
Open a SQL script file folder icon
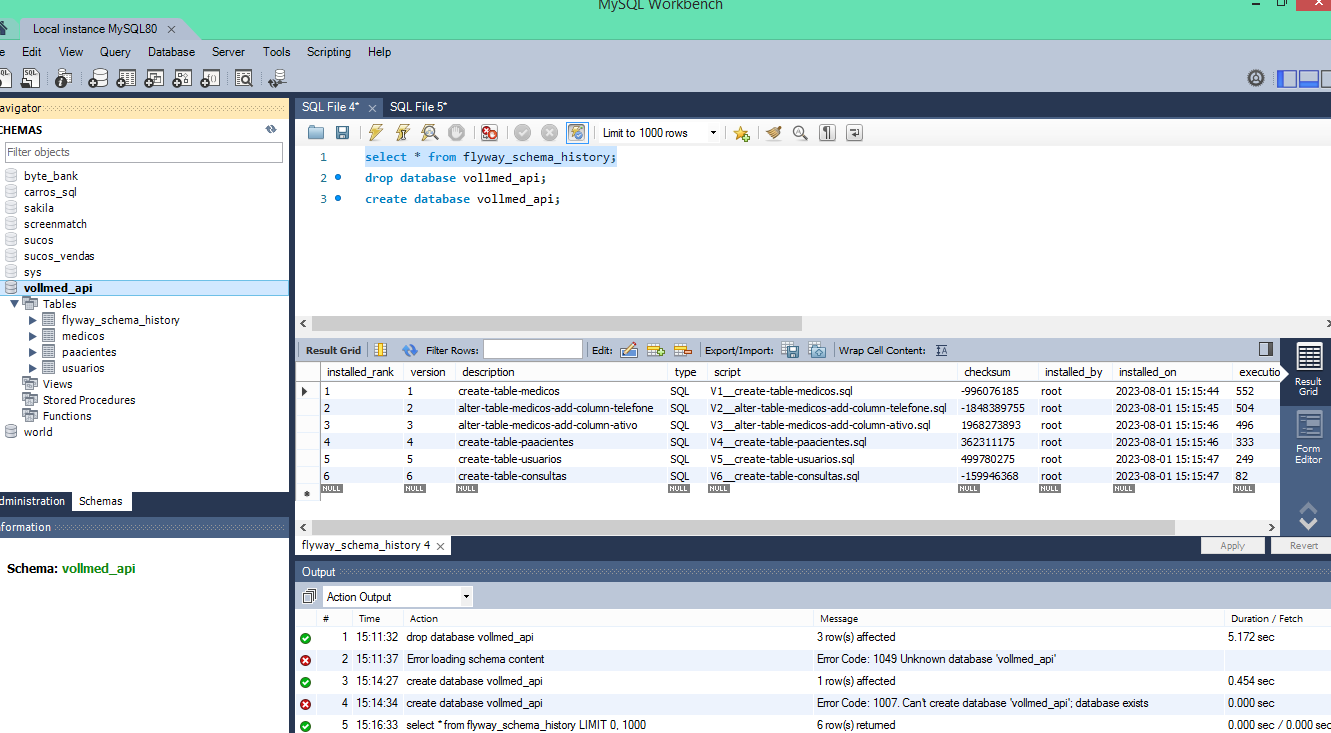coord(316,132)
